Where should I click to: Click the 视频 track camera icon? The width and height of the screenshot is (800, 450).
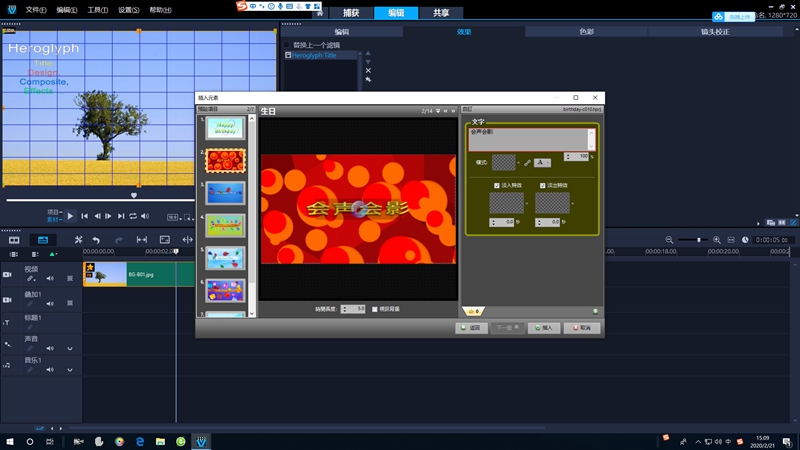tap(7, 274)
